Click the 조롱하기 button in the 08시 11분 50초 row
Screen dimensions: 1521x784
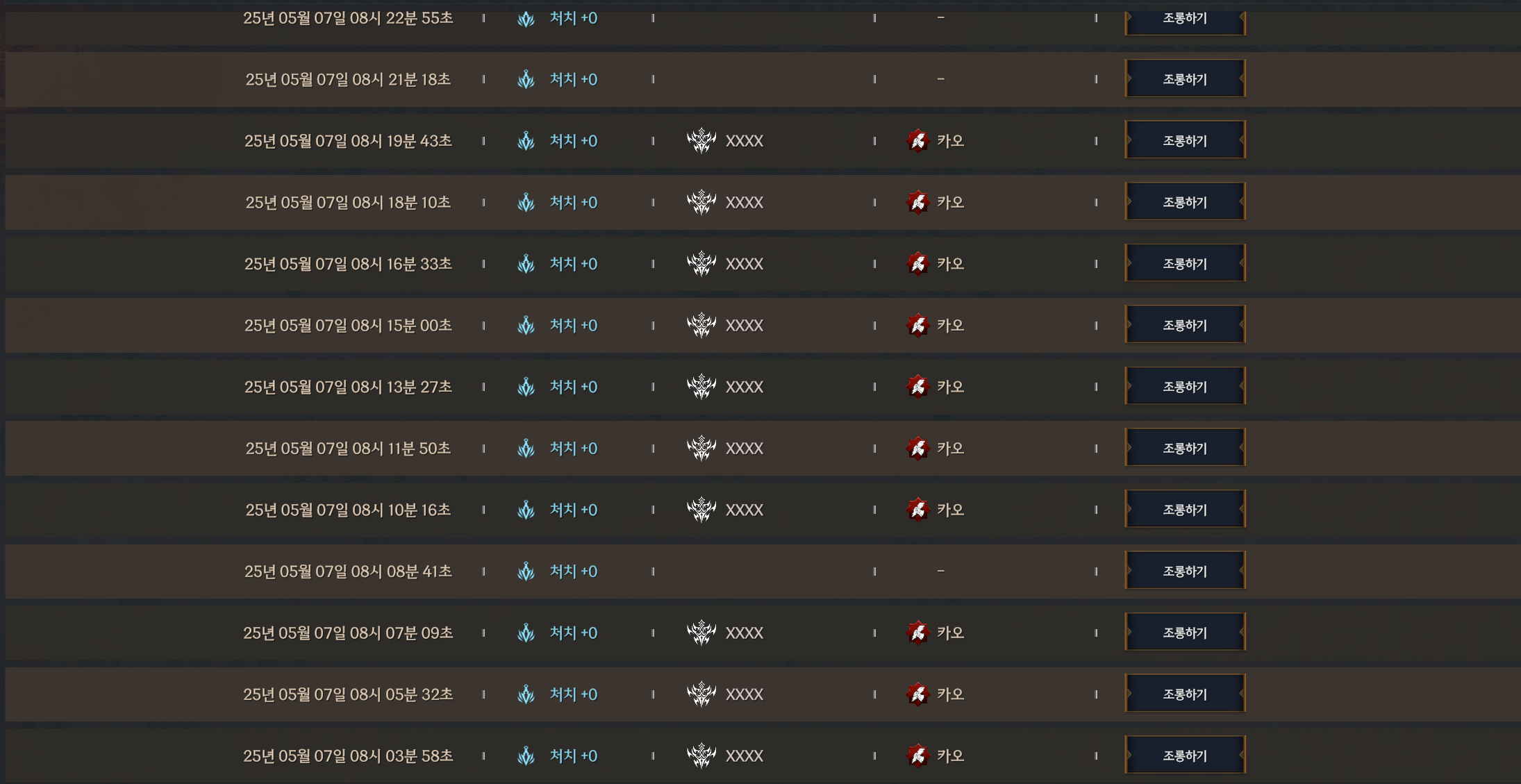[x=1185, y=448]
